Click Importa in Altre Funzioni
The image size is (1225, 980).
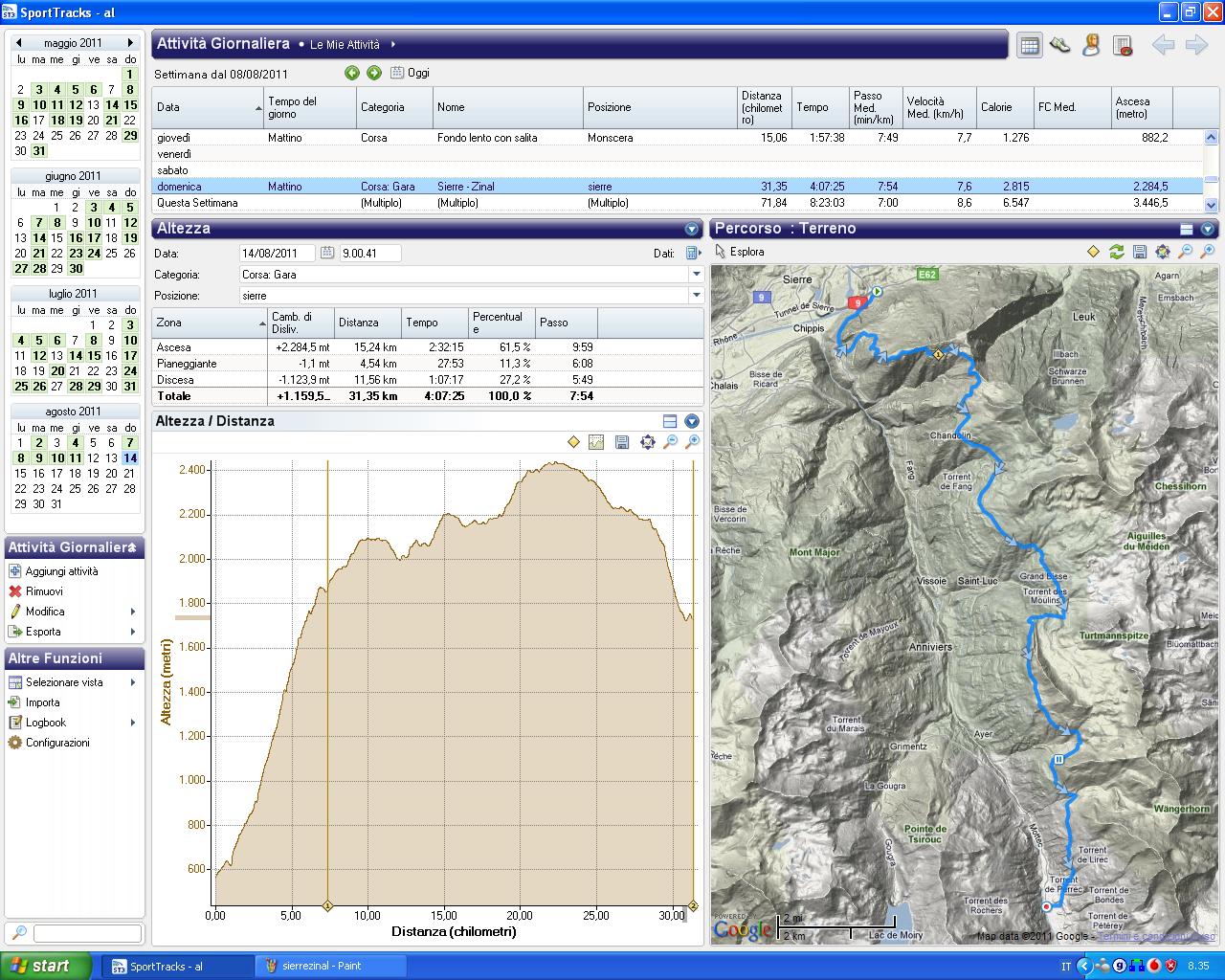(42, 702)
